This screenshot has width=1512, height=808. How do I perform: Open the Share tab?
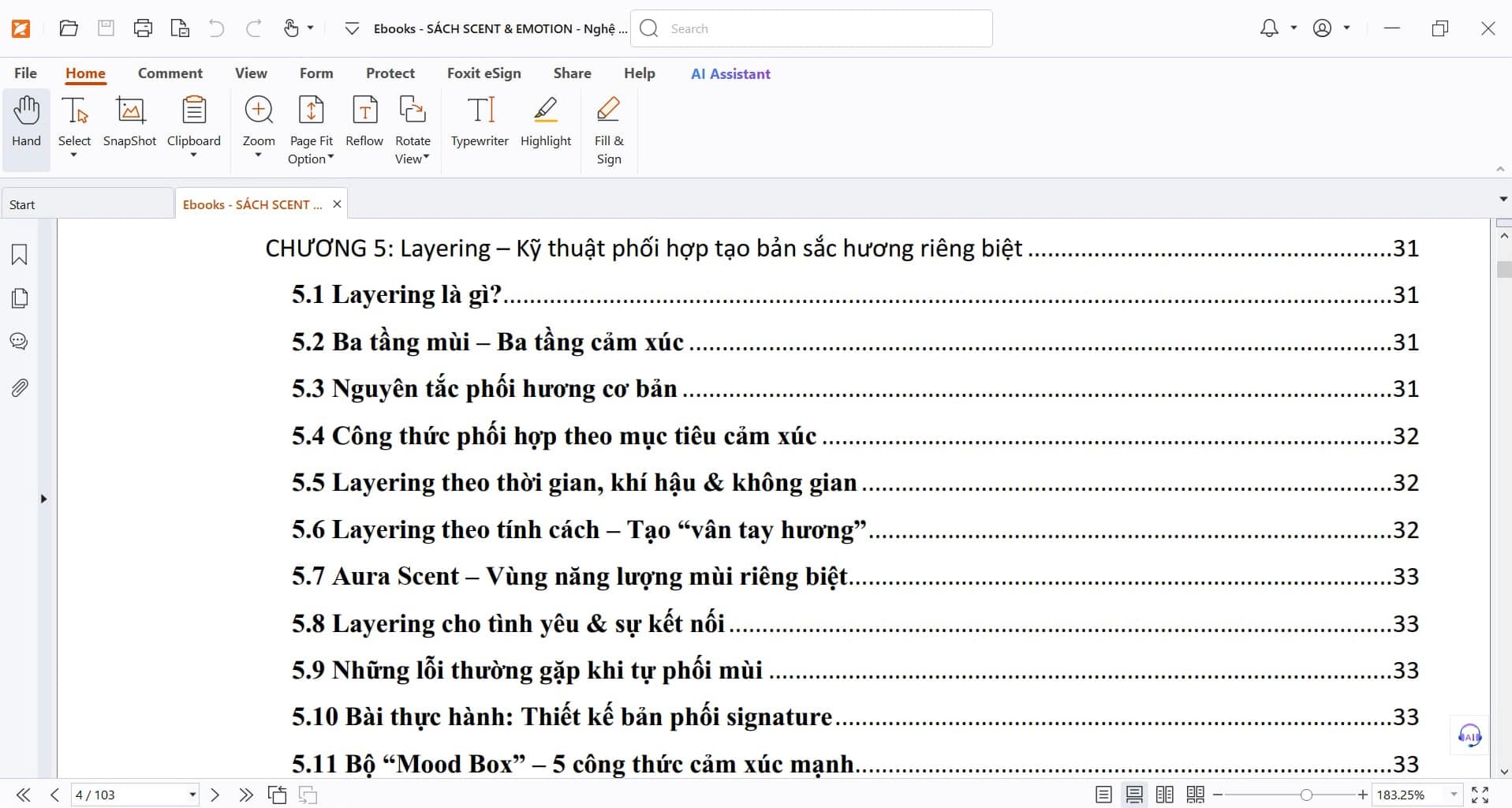coord(573,73)
